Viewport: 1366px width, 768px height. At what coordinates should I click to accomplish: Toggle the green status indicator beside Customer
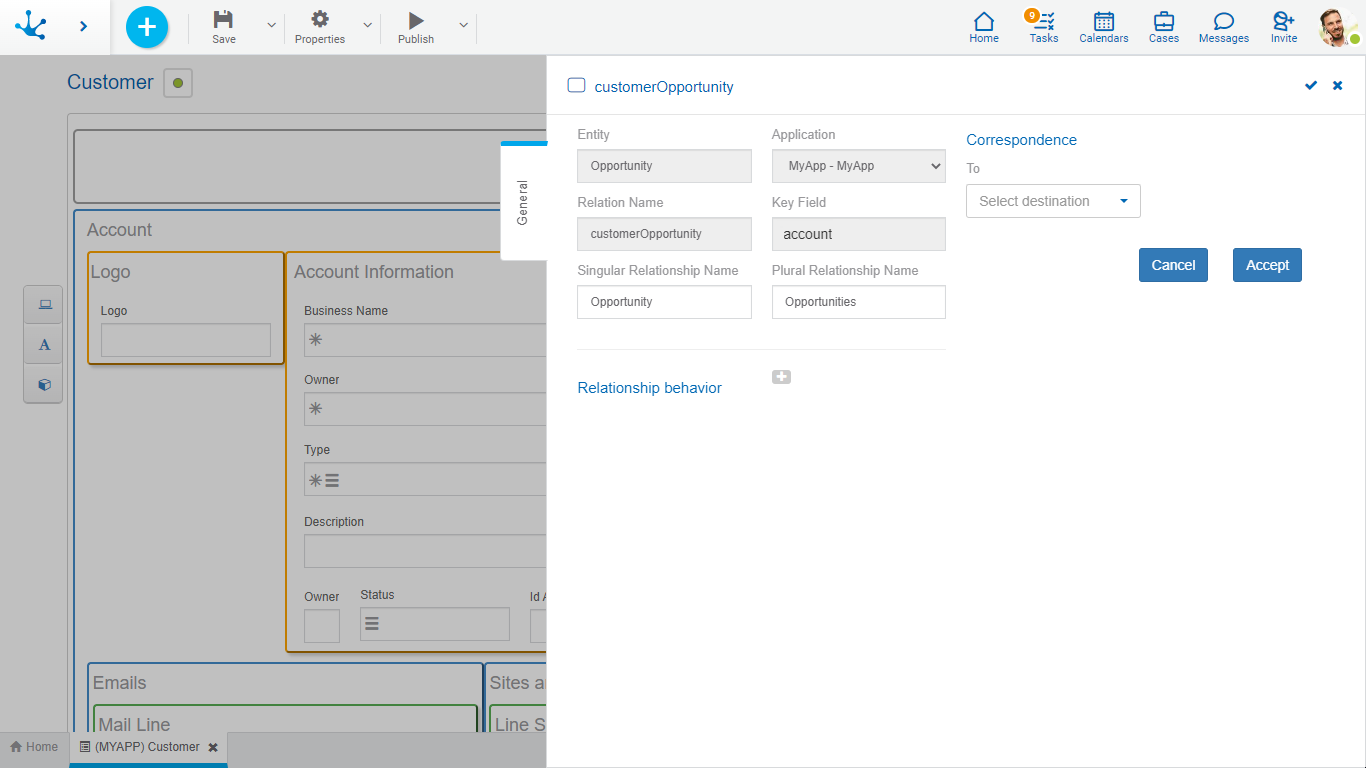[178, 83]
